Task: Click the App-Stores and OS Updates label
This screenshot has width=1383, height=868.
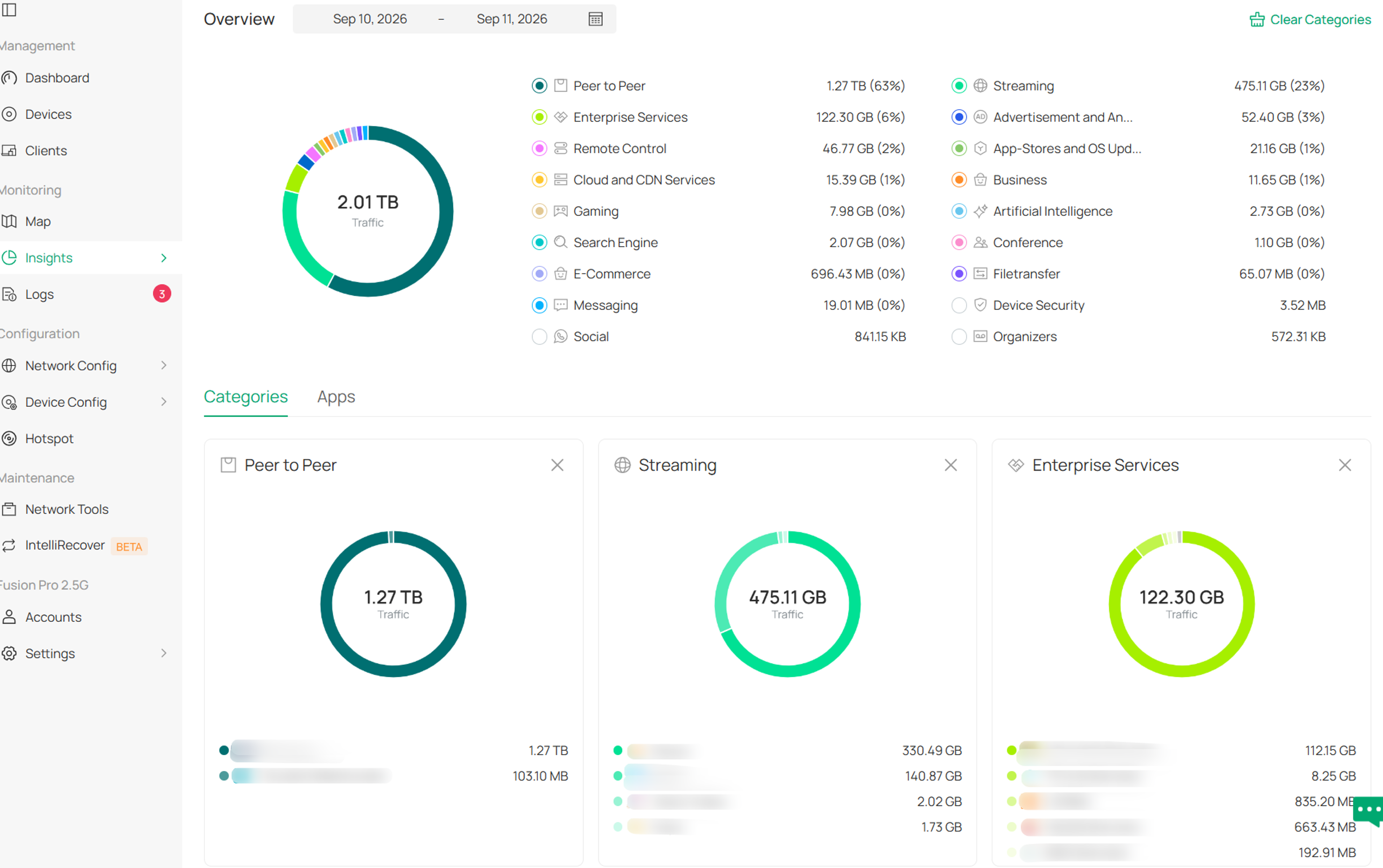Action: pyautogui.click(x=1067, y=148)
